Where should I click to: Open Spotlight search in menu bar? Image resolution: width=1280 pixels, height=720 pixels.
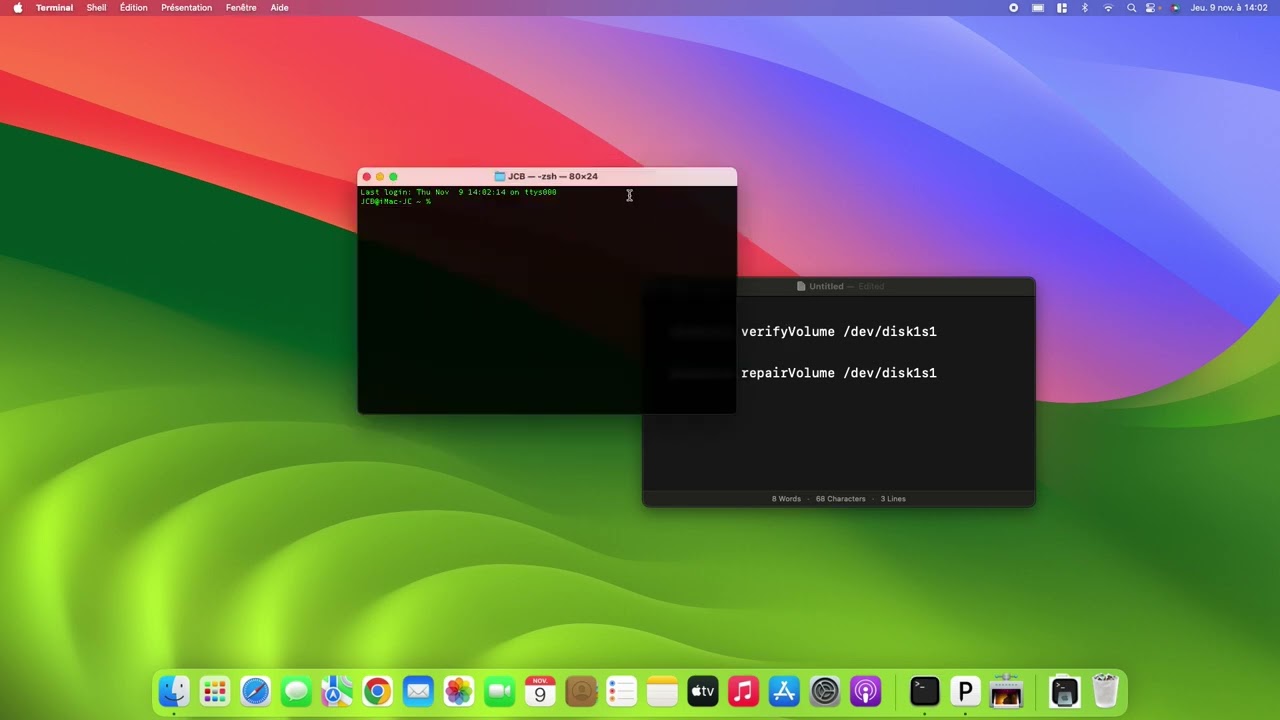(x=1131, y=8)
